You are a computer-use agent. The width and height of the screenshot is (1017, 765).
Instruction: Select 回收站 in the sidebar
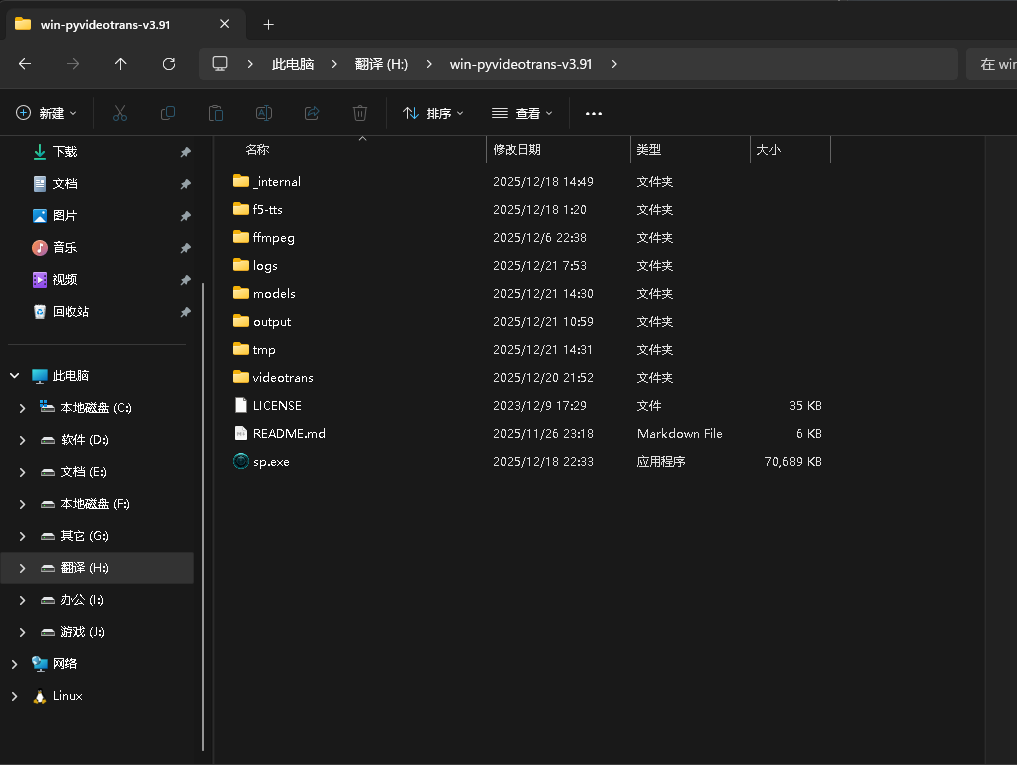(70, 312)
